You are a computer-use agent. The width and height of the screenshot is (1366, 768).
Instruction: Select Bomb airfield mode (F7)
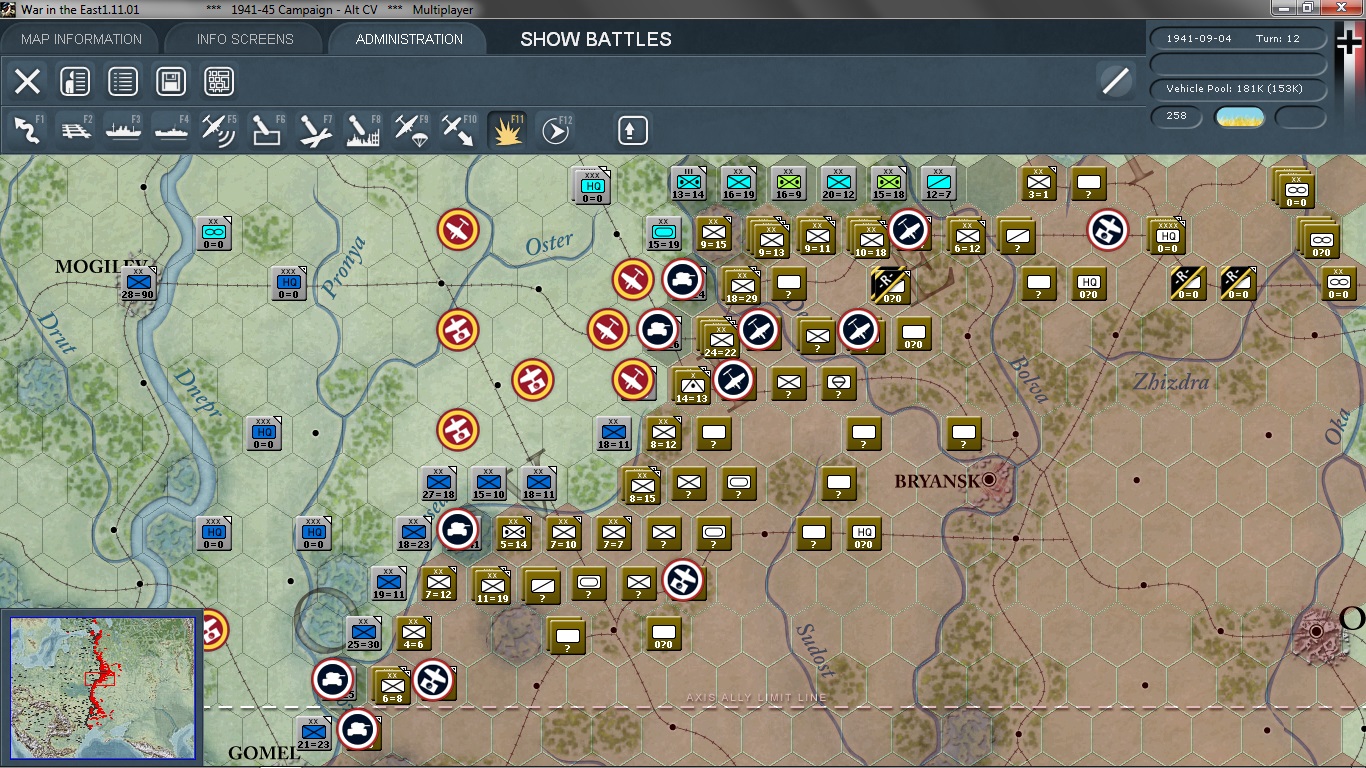coord(315,130)
